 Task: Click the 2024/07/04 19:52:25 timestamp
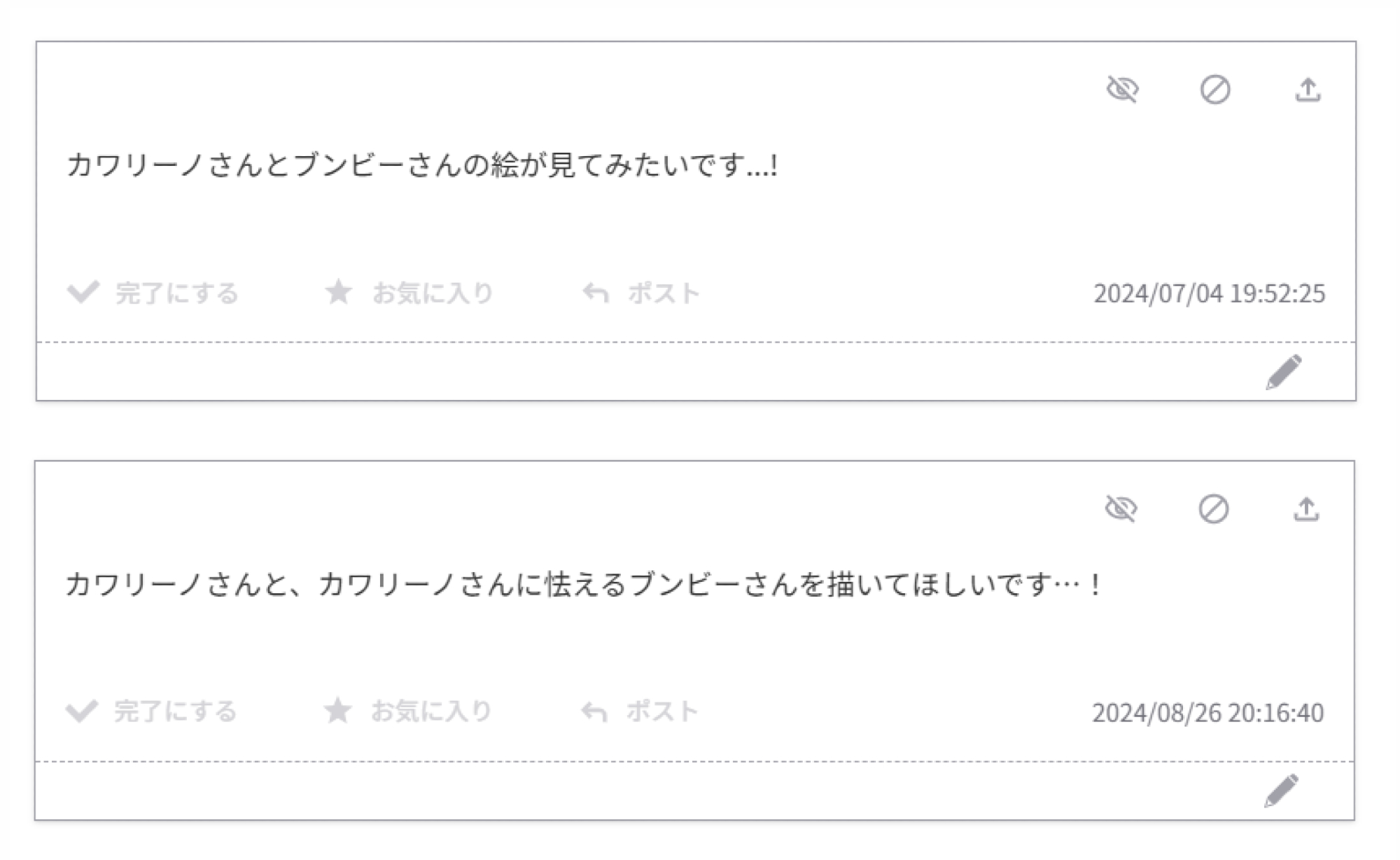point(1209,293)
